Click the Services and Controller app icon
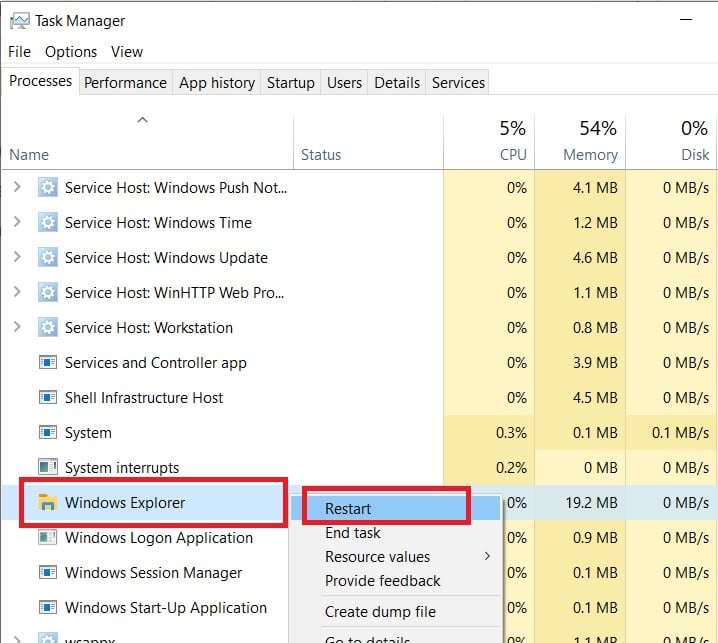This screenshot has height=643, width=718. click(x=47, y=362)
